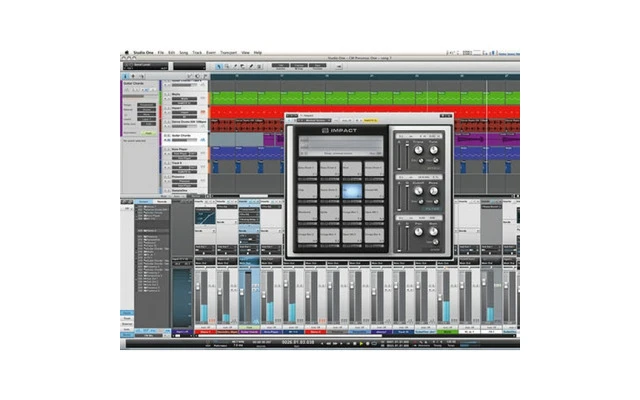
Task: Select the Split tool in the toolbar
Action: pos(235,67)
